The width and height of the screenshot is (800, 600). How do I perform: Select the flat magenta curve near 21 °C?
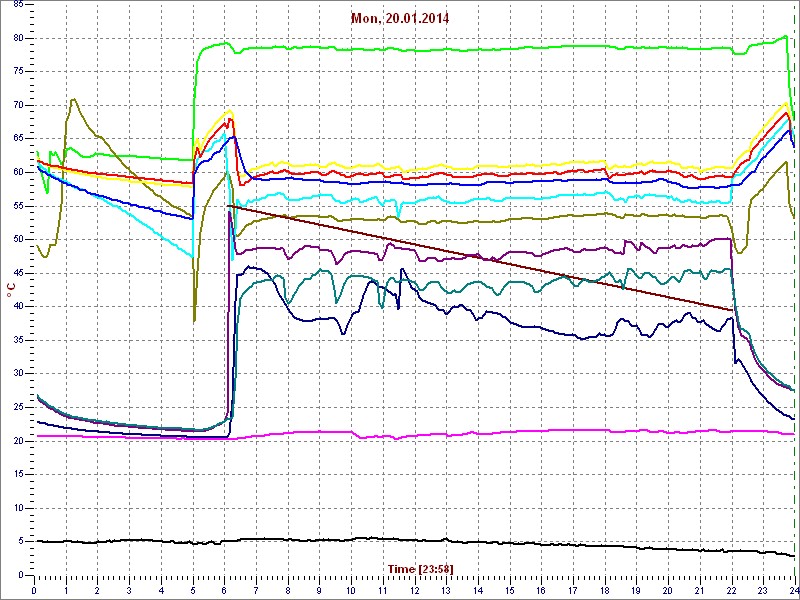500,432
